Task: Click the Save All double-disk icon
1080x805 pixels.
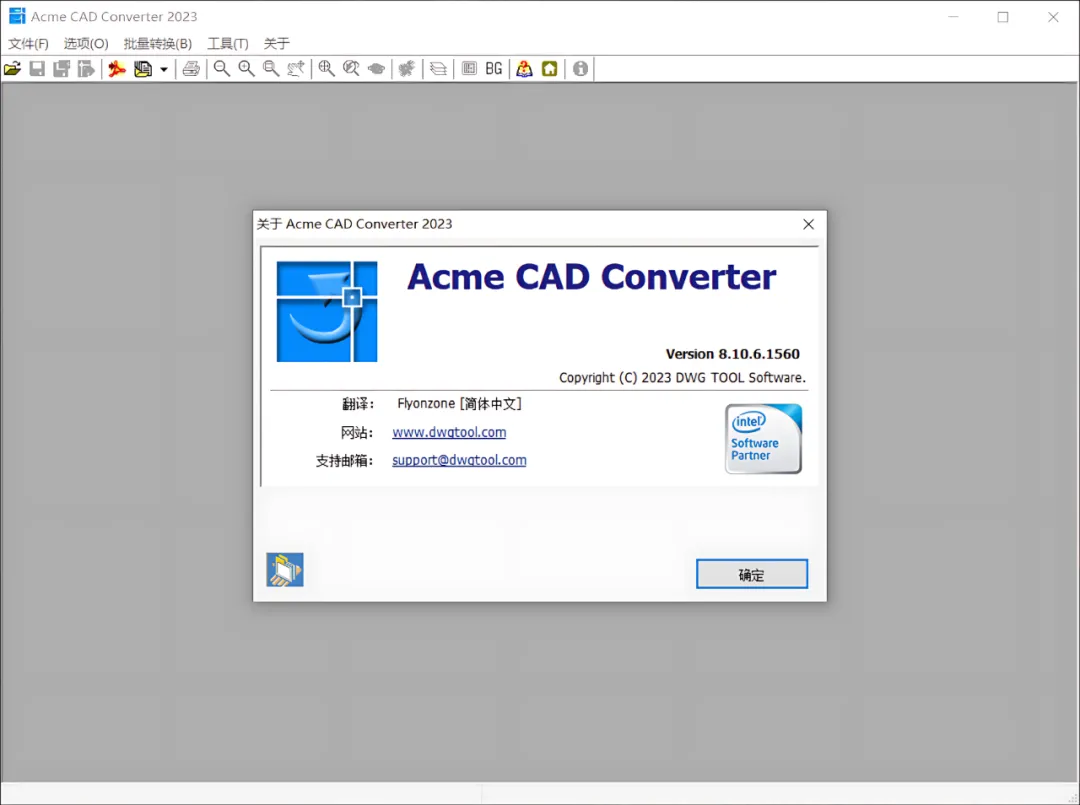Action: [x=62, y=69]
